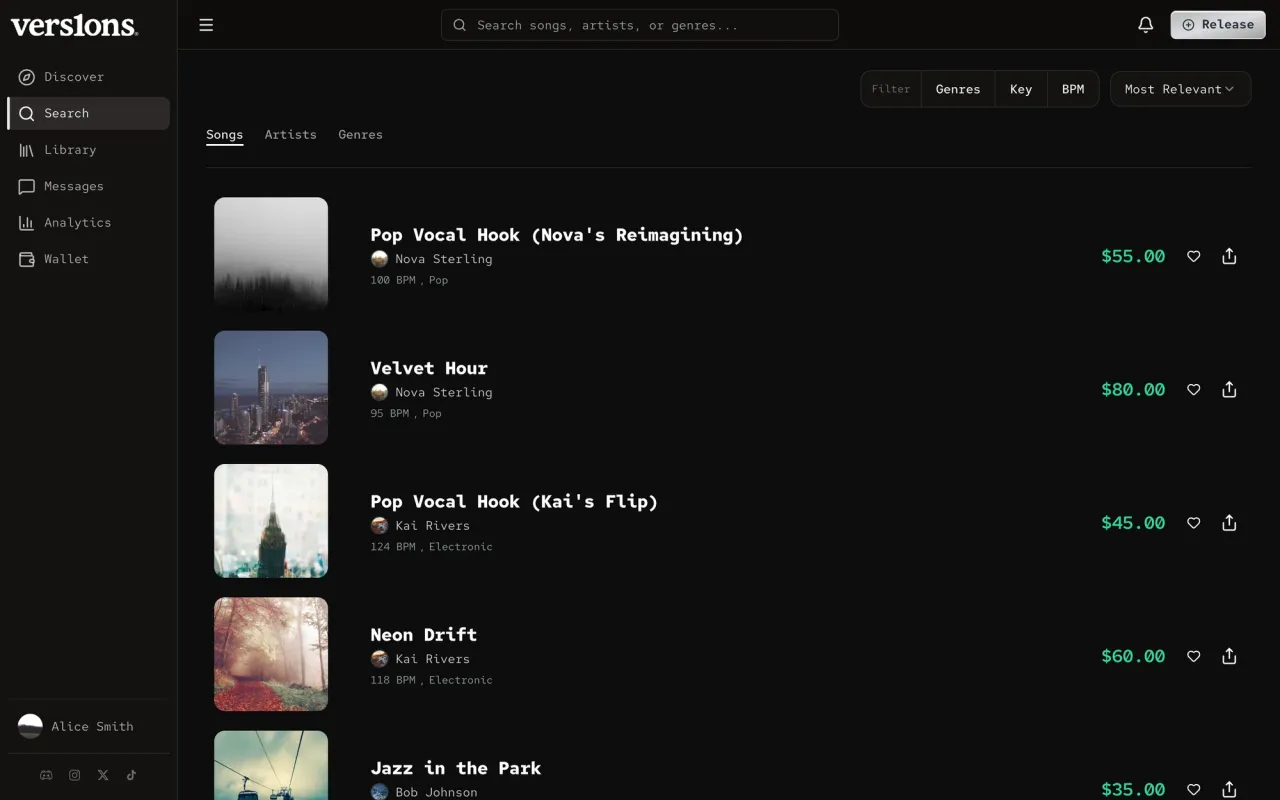The width and height of the screenshot is (1280, 800).
Task: Open the X social icon
Action: tap(103, 775)
